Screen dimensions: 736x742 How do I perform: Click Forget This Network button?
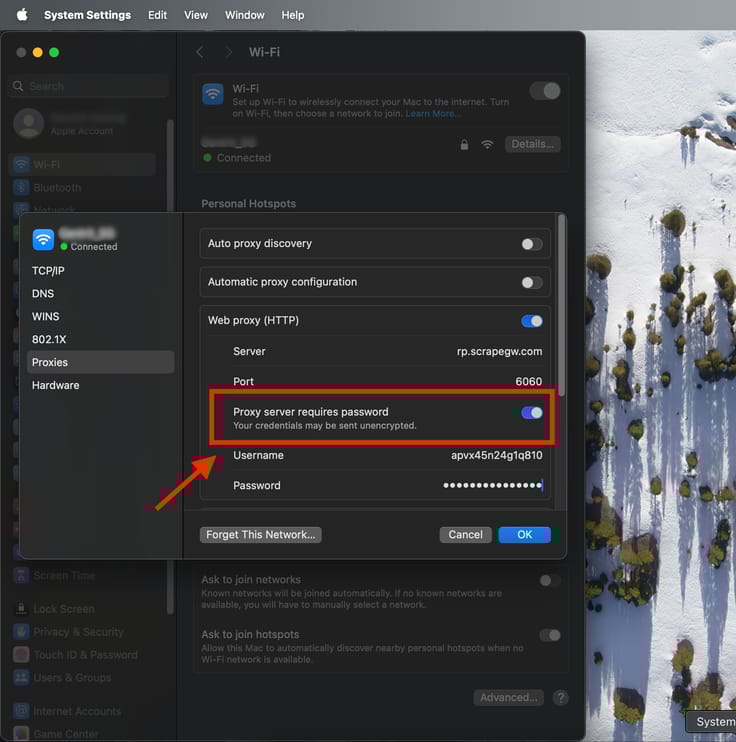point(260,535)
